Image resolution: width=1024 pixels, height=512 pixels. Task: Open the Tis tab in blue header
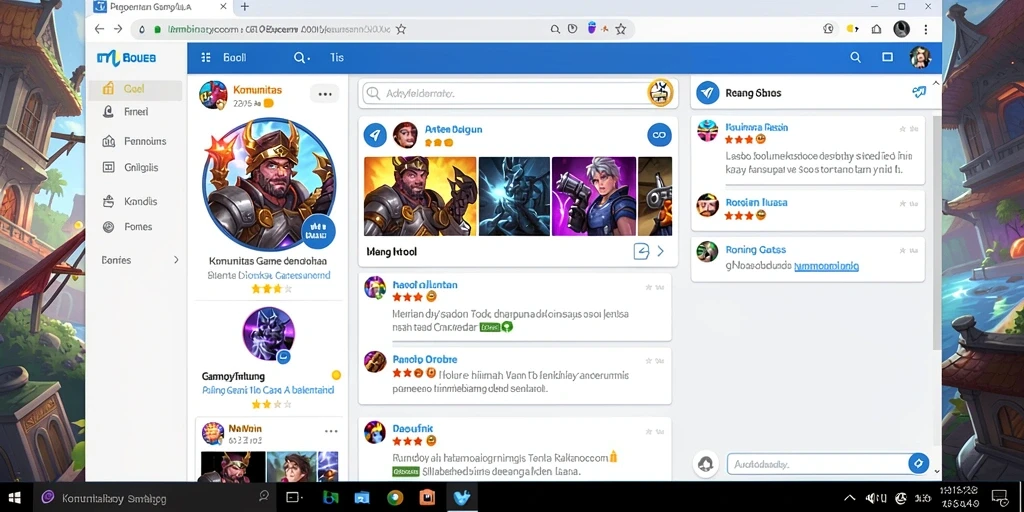[x=336, y=57]
